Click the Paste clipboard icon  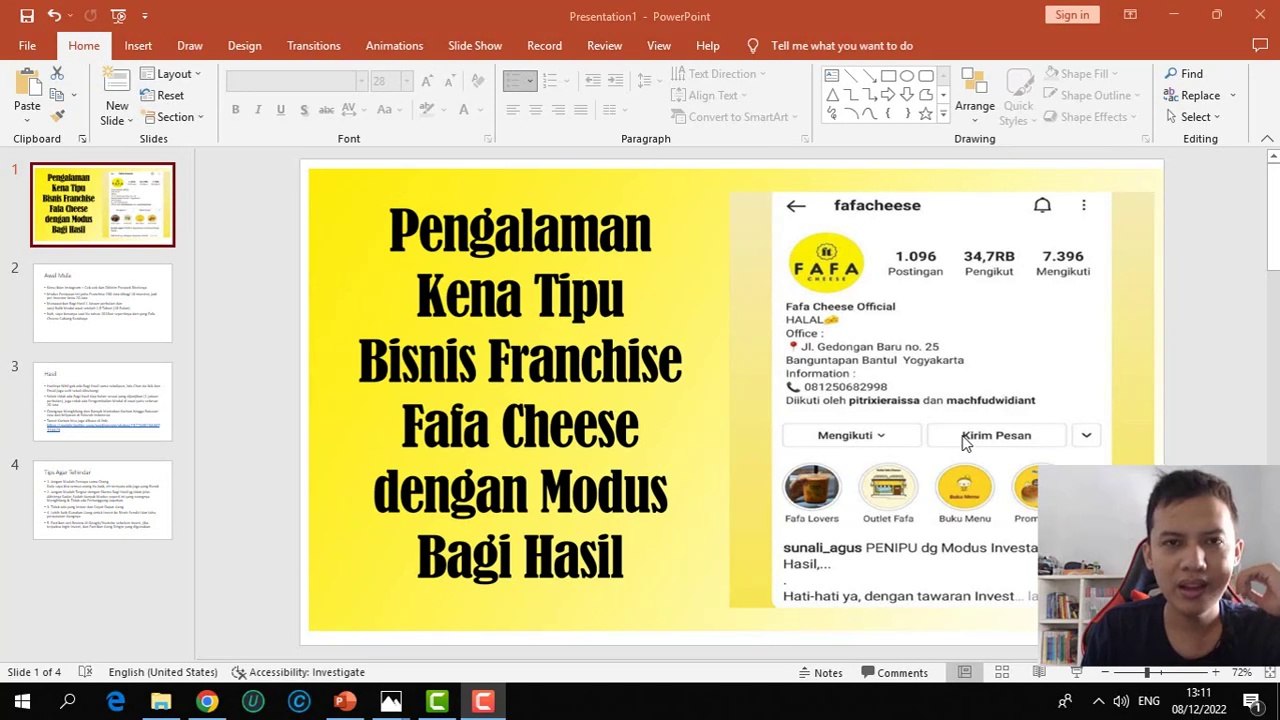click(27, 83)
